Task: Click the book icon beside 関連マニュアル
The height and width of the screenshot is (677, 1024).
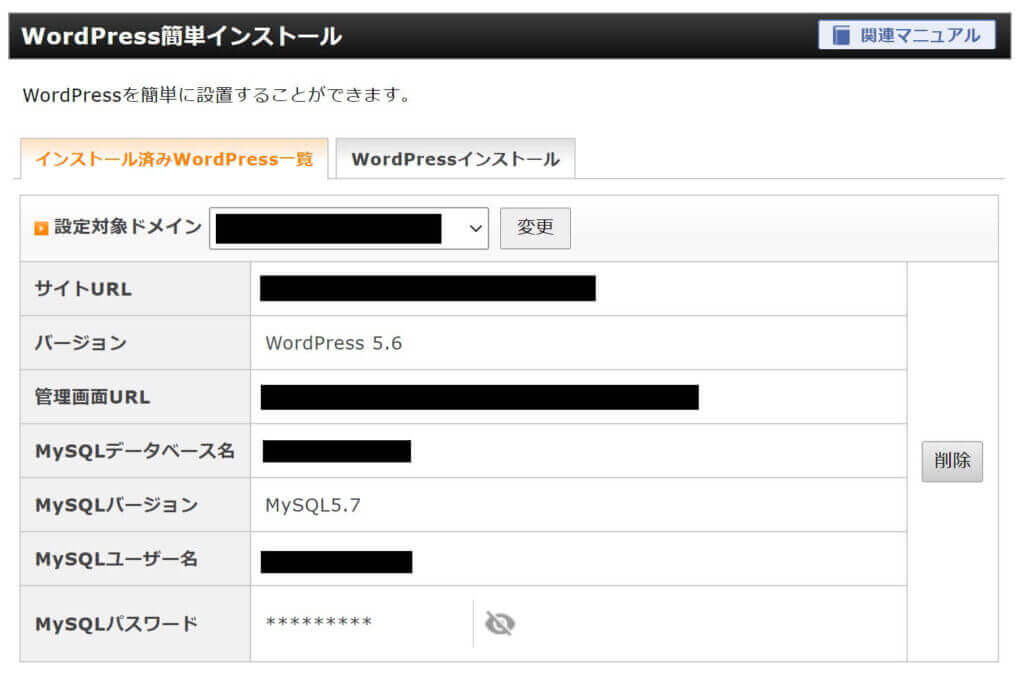Action: pyautogui.click(x=841, y=35)
